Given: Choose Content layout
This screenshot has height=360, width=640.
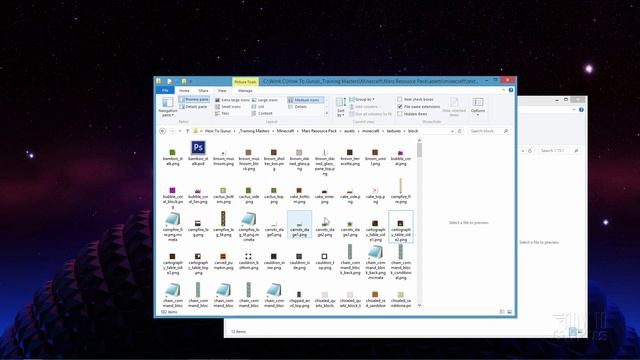Looking at the screenshot, I should tap(262, 113).
